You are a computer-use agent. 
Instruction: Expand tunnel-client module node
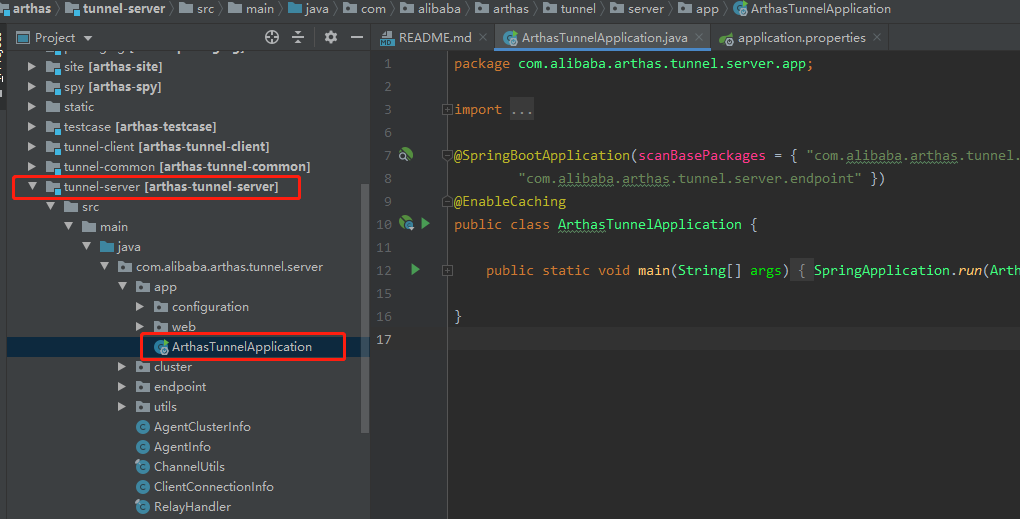pos(31,146)
